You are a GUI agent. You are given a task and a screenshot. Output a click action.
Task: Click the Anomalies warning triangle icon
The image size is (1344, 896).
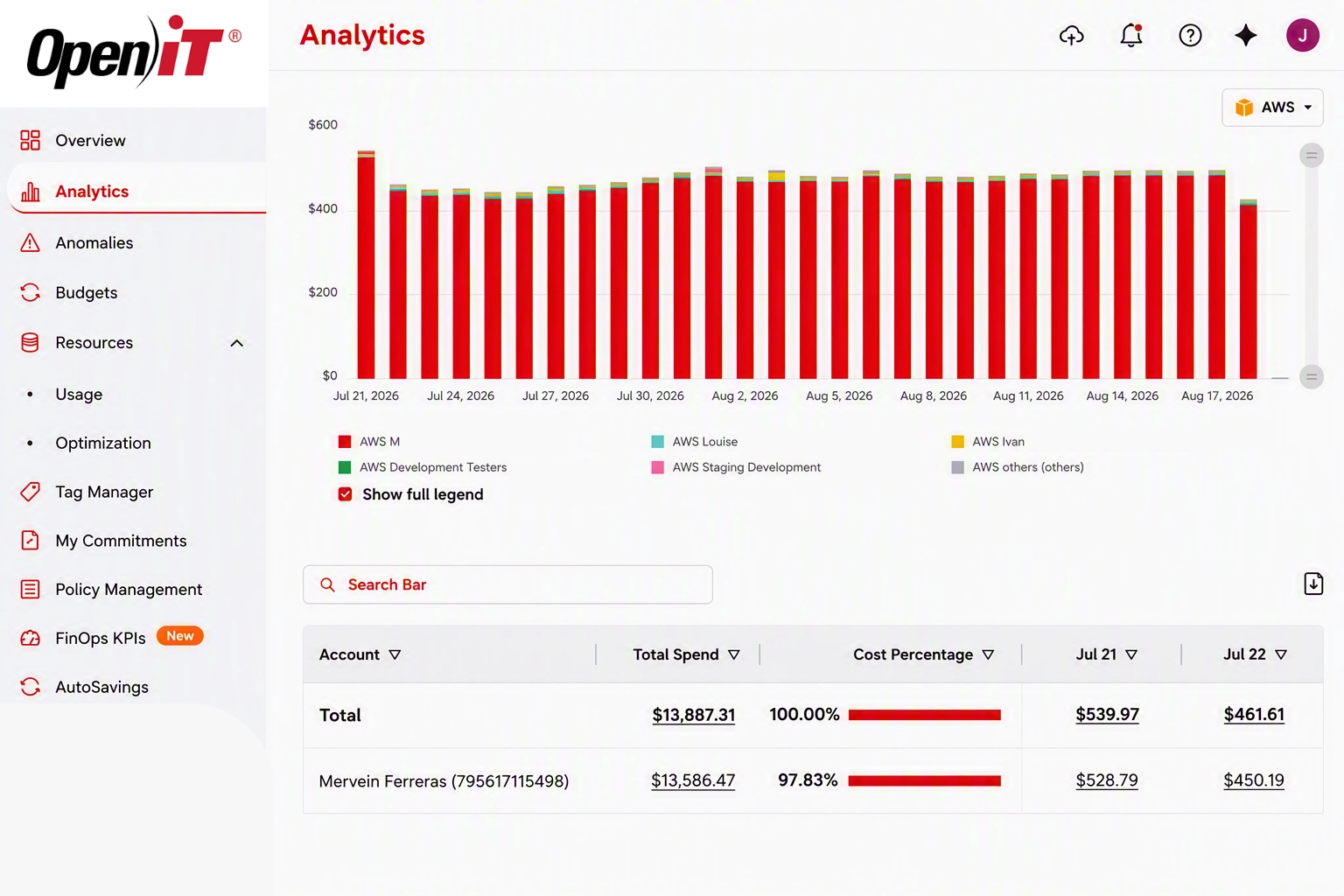(30, 242)
